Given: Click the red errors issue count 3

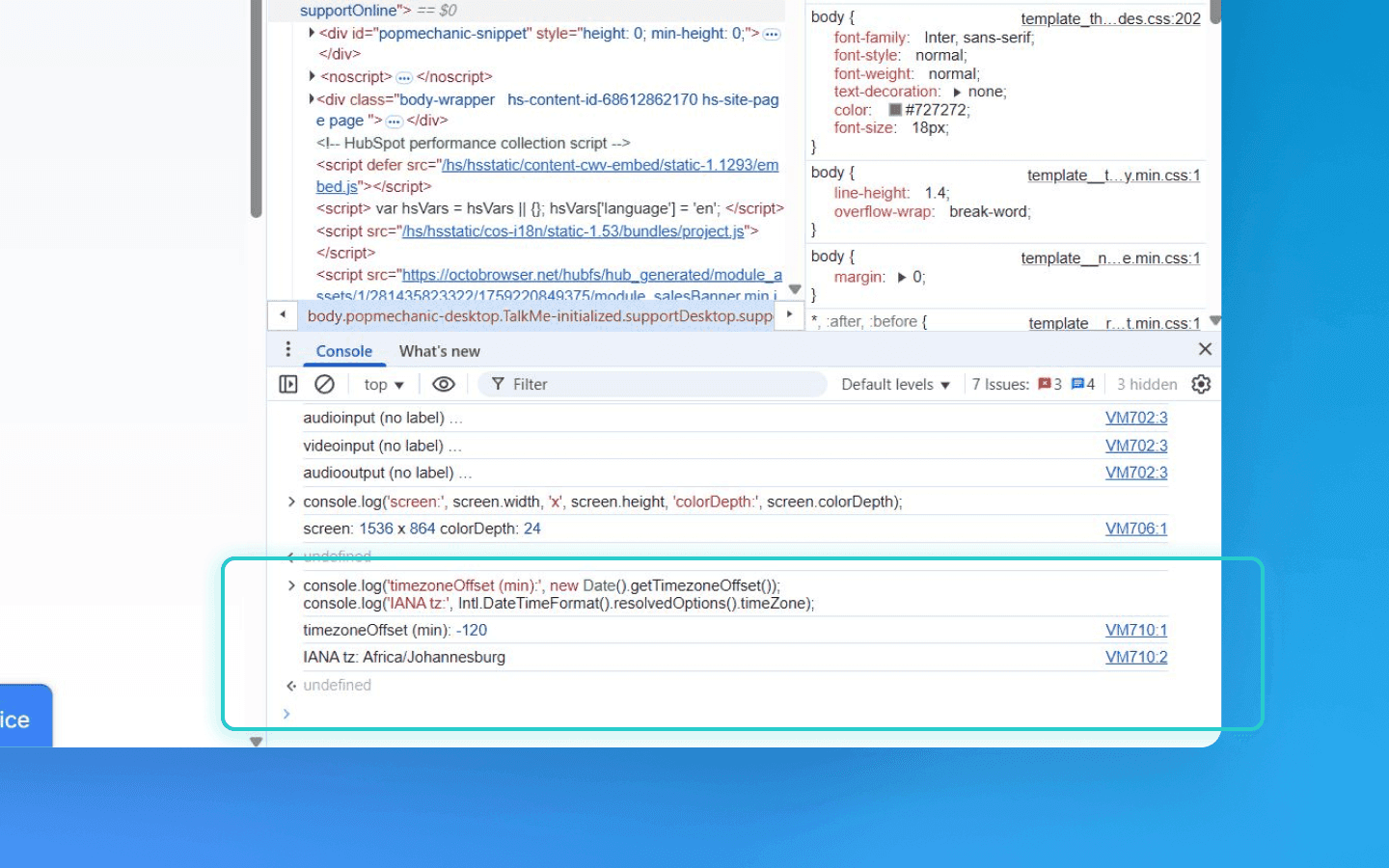Looking at the screenshot, I should pos(1050,384).
